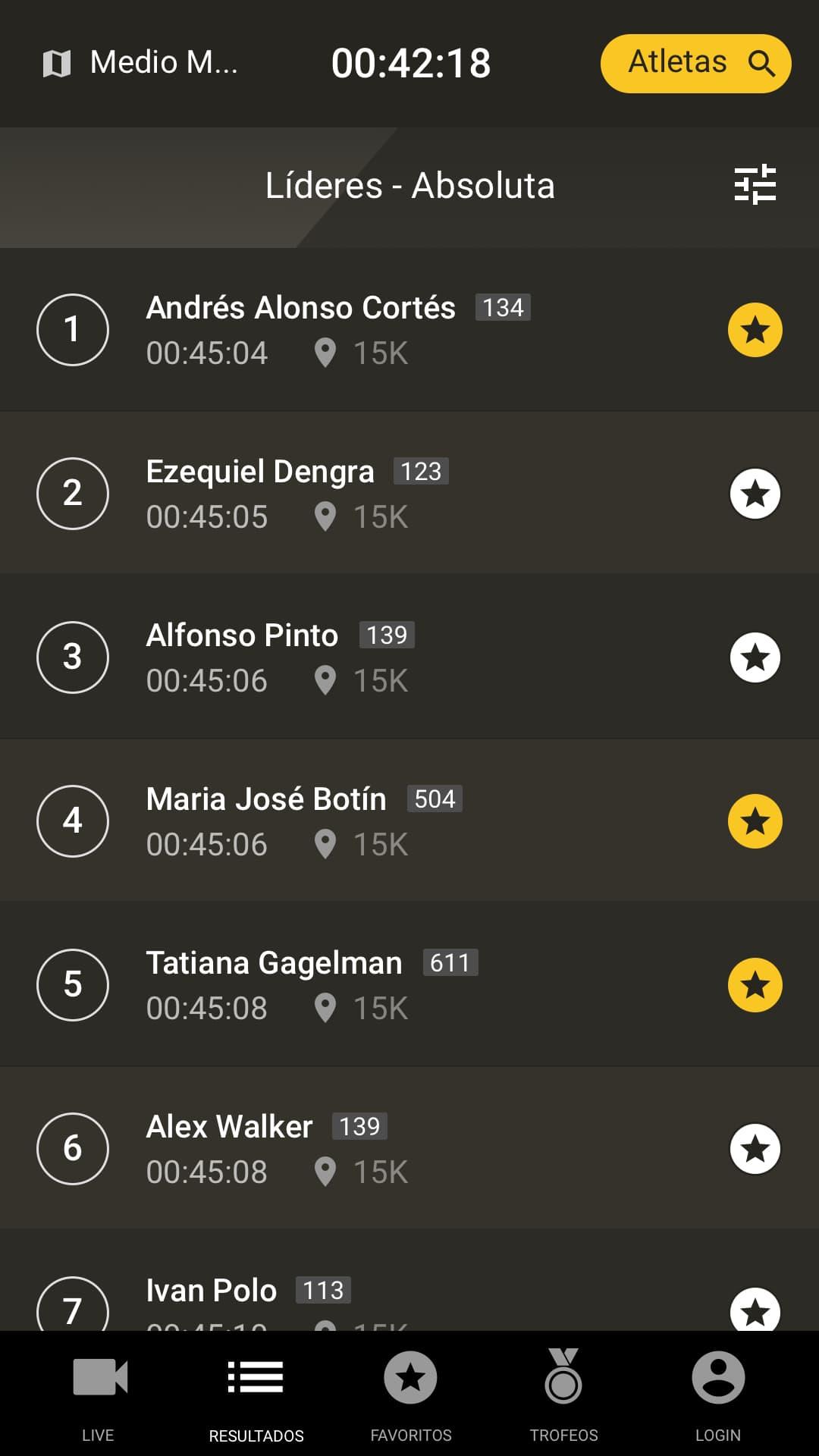The height and width of the screenshot is (1456, 819).
Task: Search athletes with the Atletas button
Action: click(696, 63)
